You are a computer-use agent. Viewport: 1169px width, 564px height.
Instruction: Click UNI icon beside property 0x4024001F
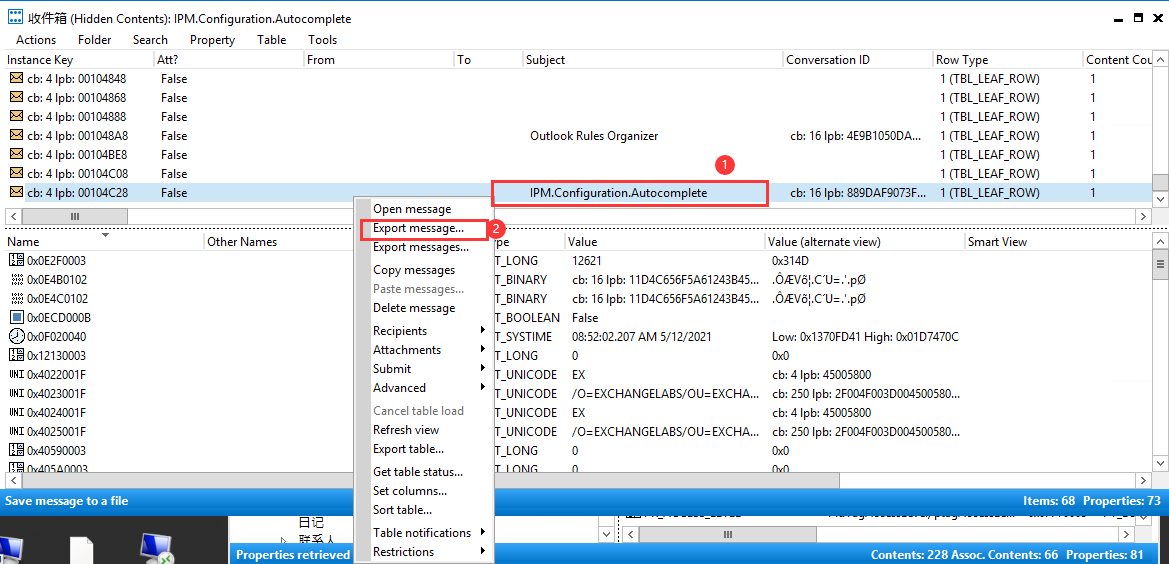pyautogui.click(x=16, y=413)
